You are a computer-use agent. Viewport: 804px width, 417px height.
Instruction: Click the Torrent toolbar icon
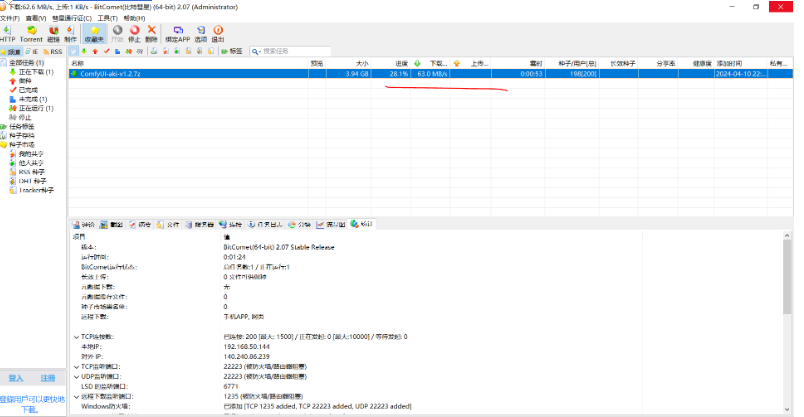click(x=31, y=33)
